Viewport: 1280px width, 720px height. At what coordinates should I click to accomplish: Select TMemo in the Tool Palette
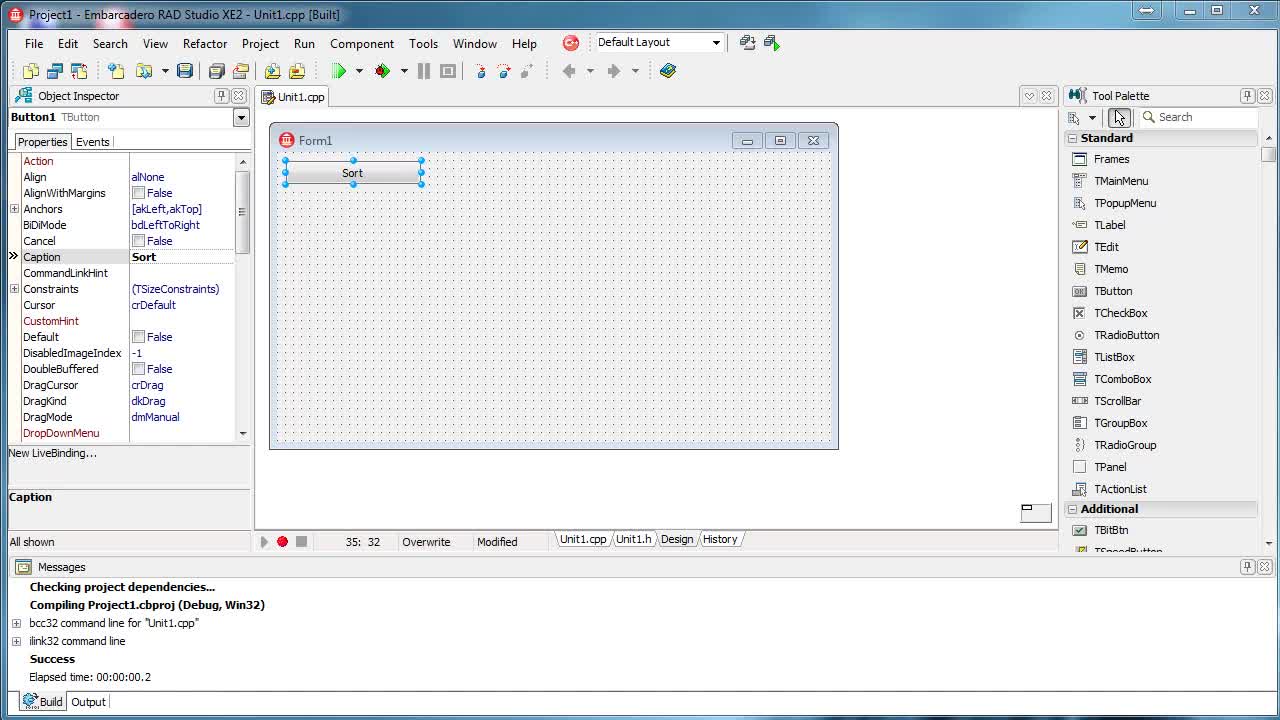1111,269
